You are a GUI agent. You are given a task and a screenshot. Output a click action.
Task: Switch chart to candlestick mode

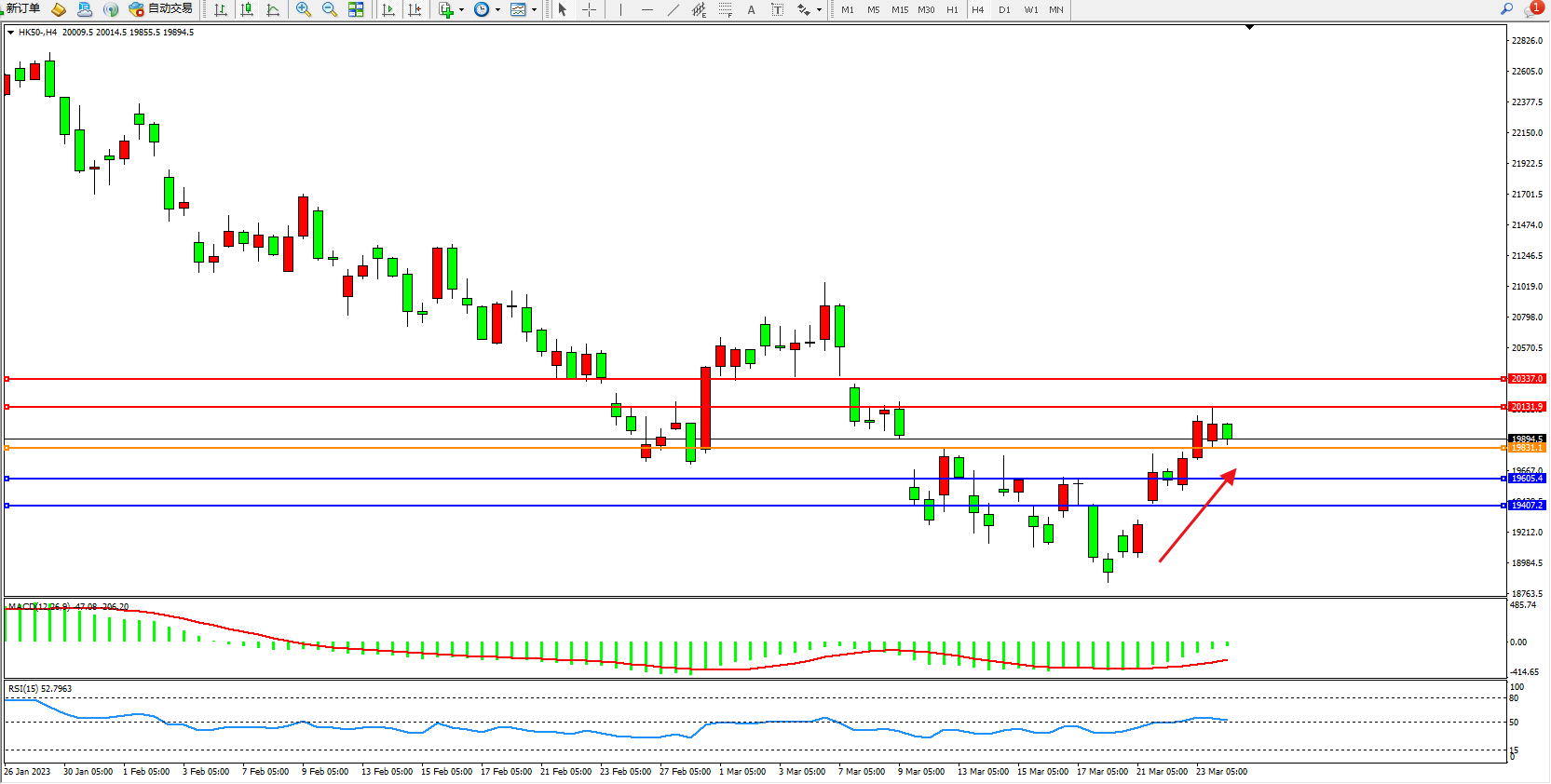tap(247, 10)
